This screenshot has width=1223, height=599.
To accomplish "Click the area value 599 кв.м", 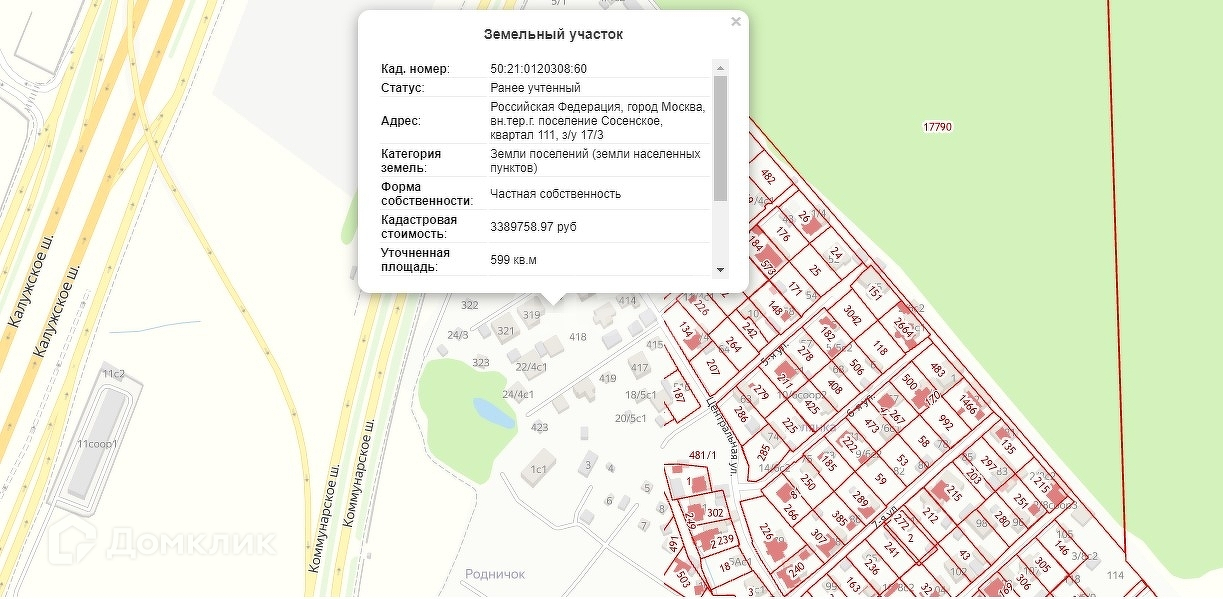I will [x=513, y=260].
